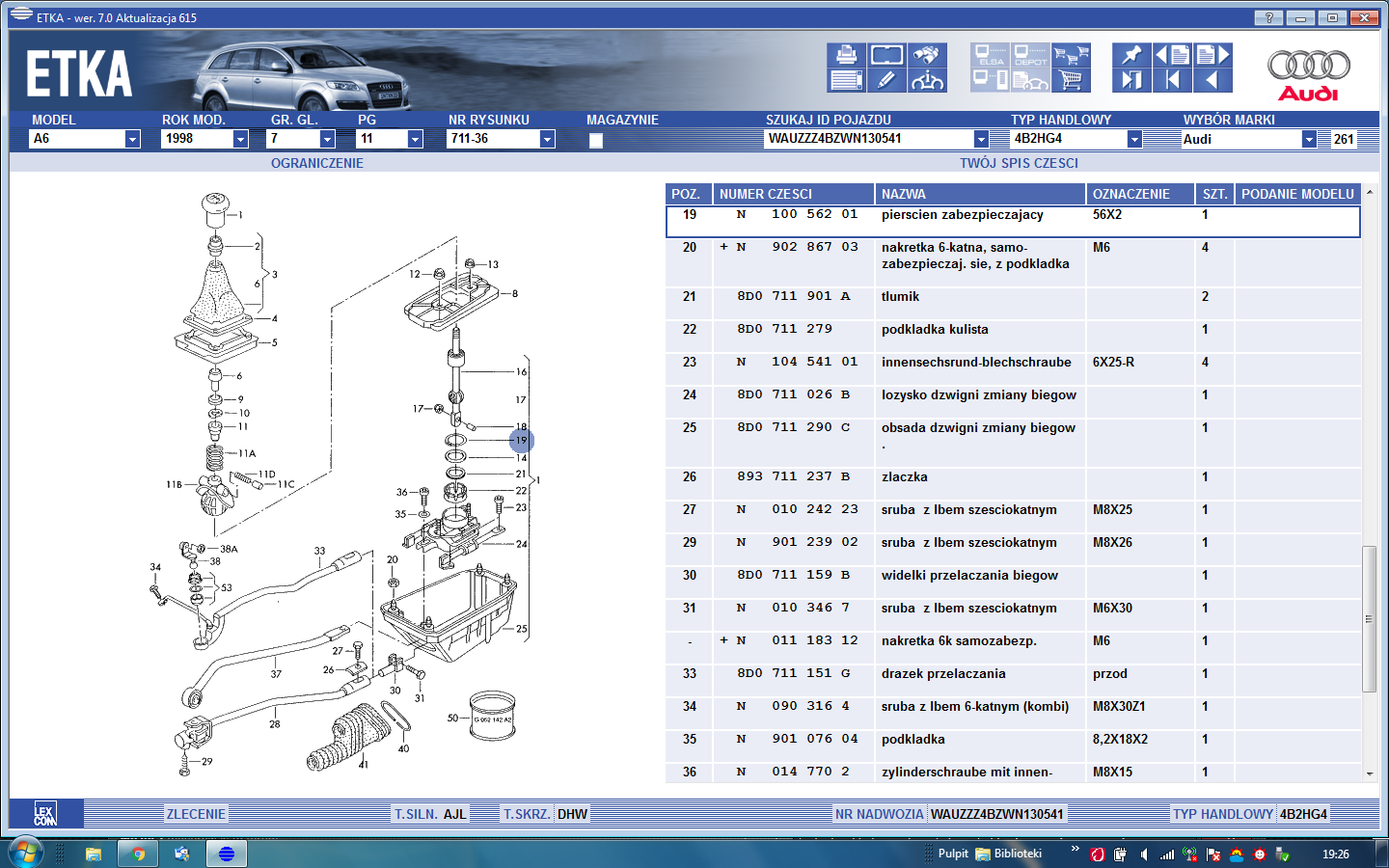This screenshot has height=868, width=1389.
Task: Click the pencil edit icon
Action: tap(886, 80)
